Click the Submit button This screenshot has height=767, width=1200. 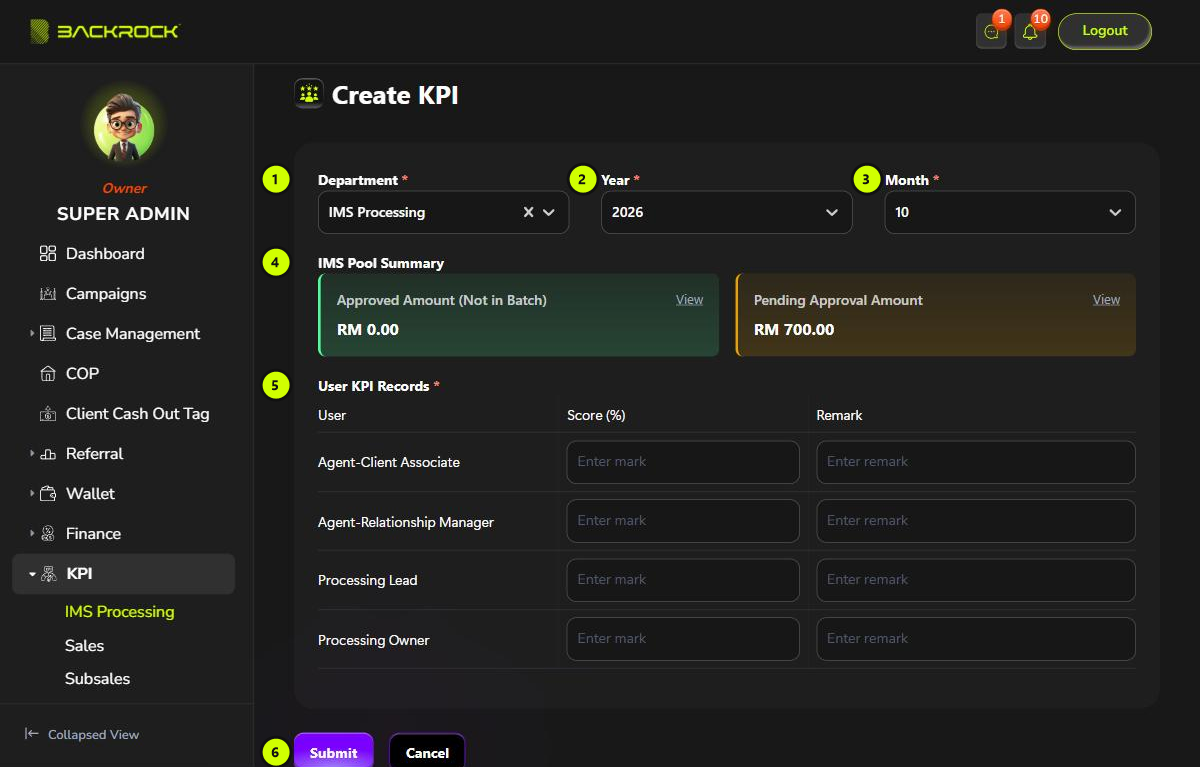coord(334,752)
